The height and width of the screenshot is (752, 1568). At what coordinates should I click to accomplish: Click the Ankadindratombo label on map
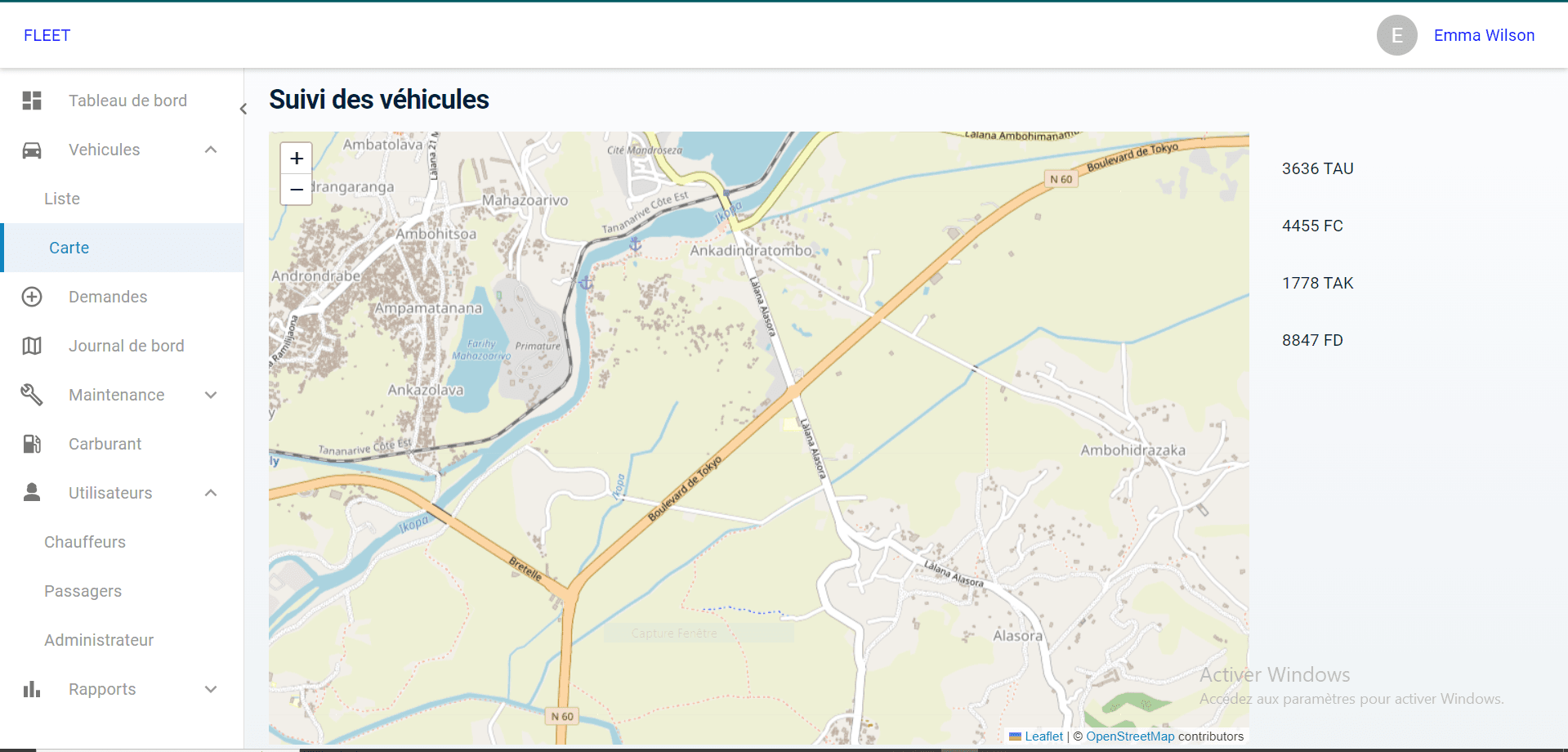[x=751, y=250]
